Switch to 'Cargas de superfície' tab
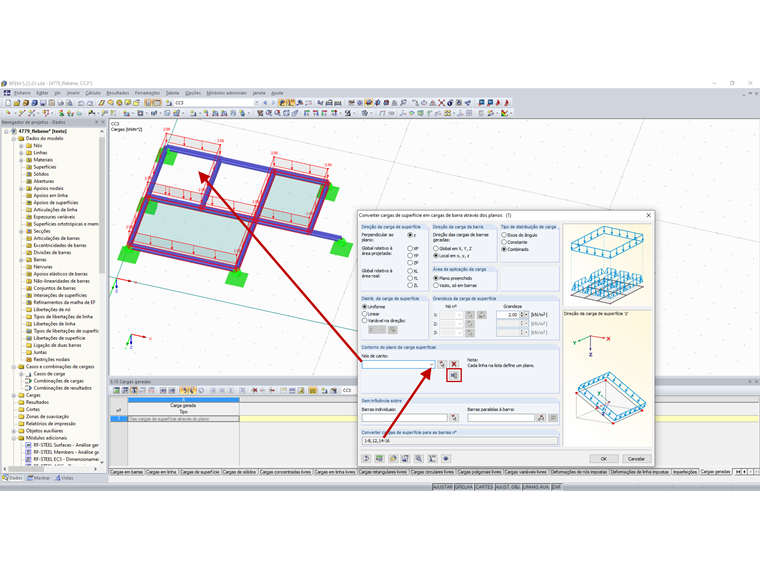The image size is (760, 570). tap(199, 472)
